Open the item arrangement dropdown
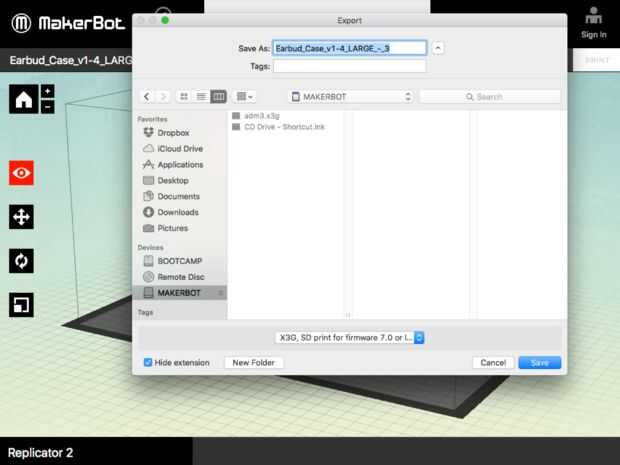 pyautogui.click(x=244, y=96)
